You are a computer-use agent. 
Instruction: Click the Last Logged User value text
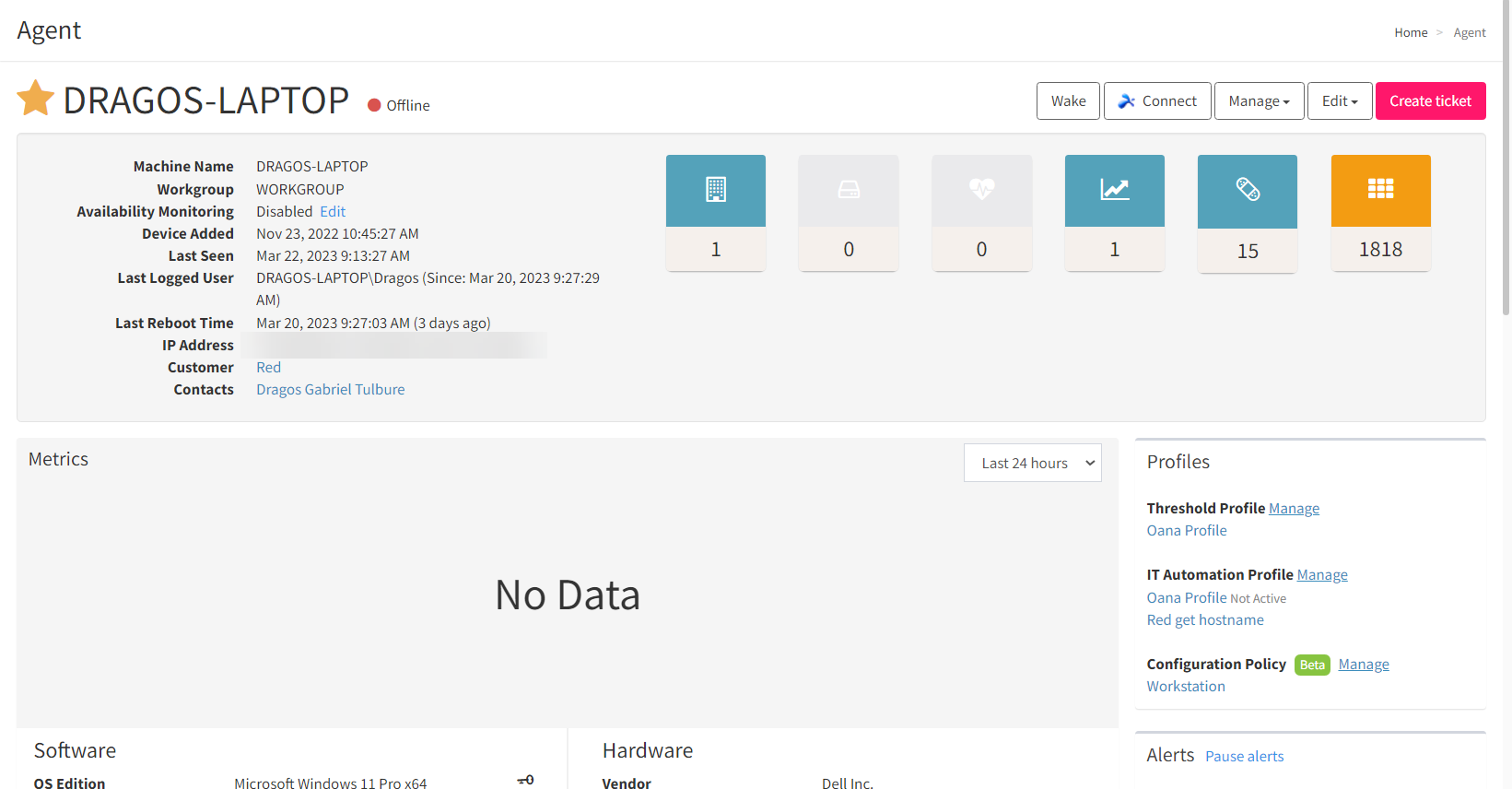click(428, 289)
